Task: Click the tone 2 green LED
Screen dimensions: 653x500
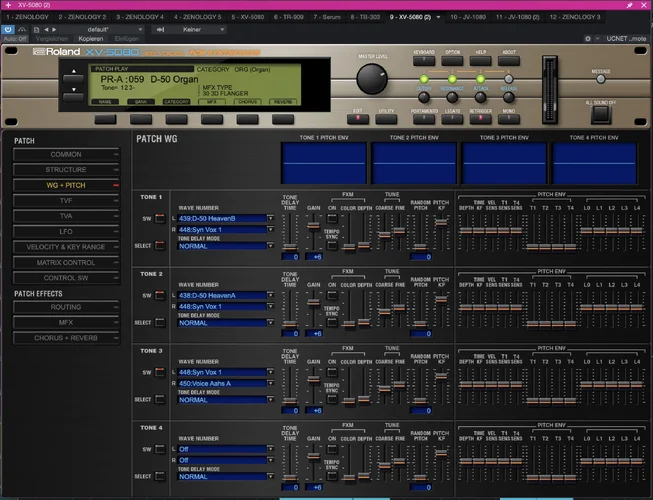Action: point(452,79)
